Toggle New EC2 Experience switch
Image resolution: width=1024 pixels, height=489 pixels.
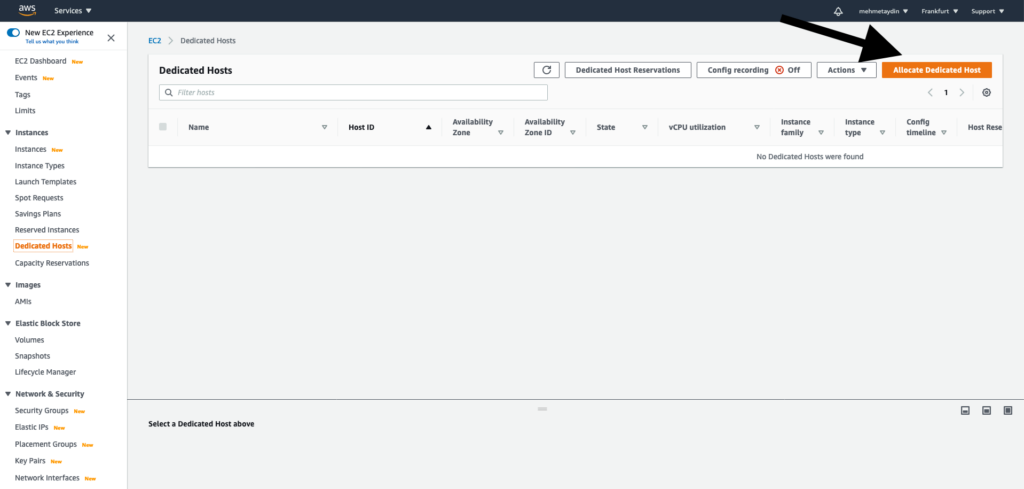pyautogui.click(x=14, y=33)
